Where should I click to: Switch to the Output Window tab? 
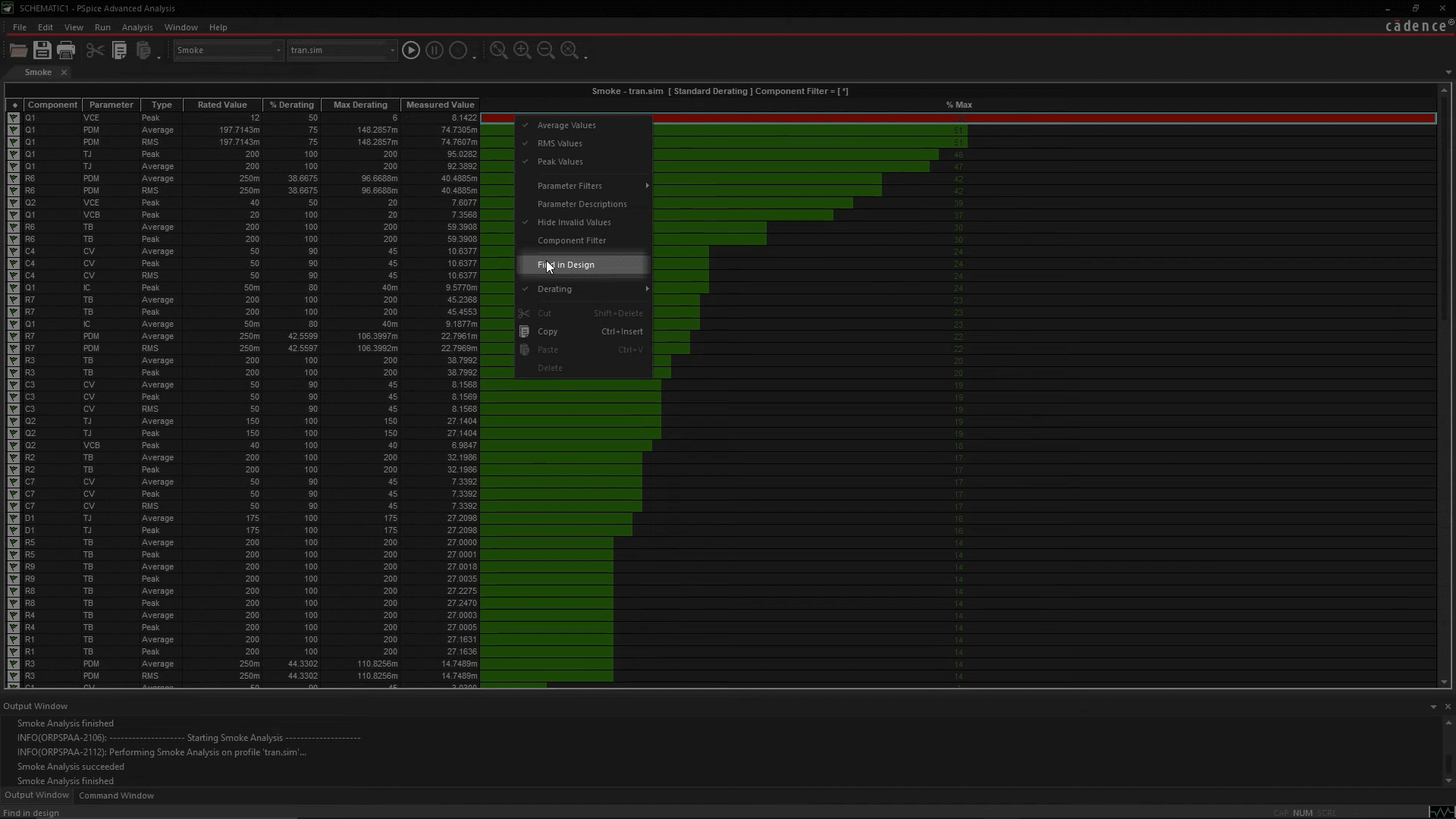(36, 795)
